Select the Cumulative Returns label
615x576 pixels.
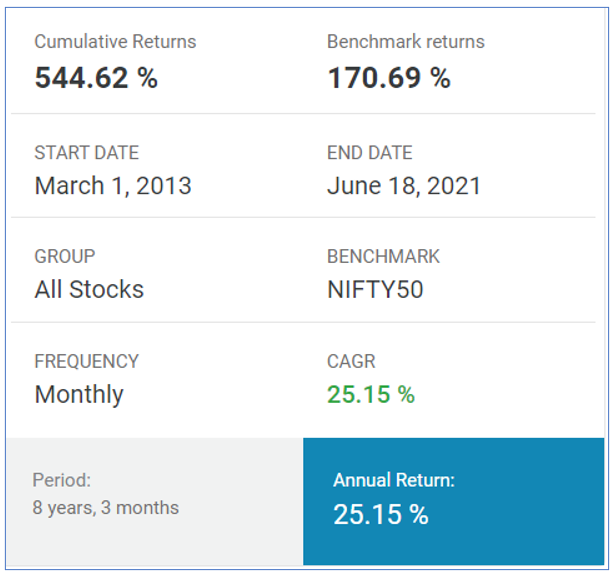[115, 42]
